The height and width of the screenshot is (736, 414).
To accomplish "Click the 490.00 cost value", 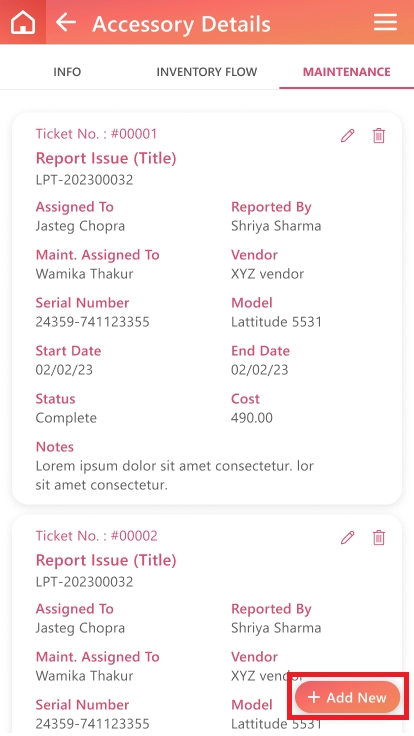I will (252, 418).
